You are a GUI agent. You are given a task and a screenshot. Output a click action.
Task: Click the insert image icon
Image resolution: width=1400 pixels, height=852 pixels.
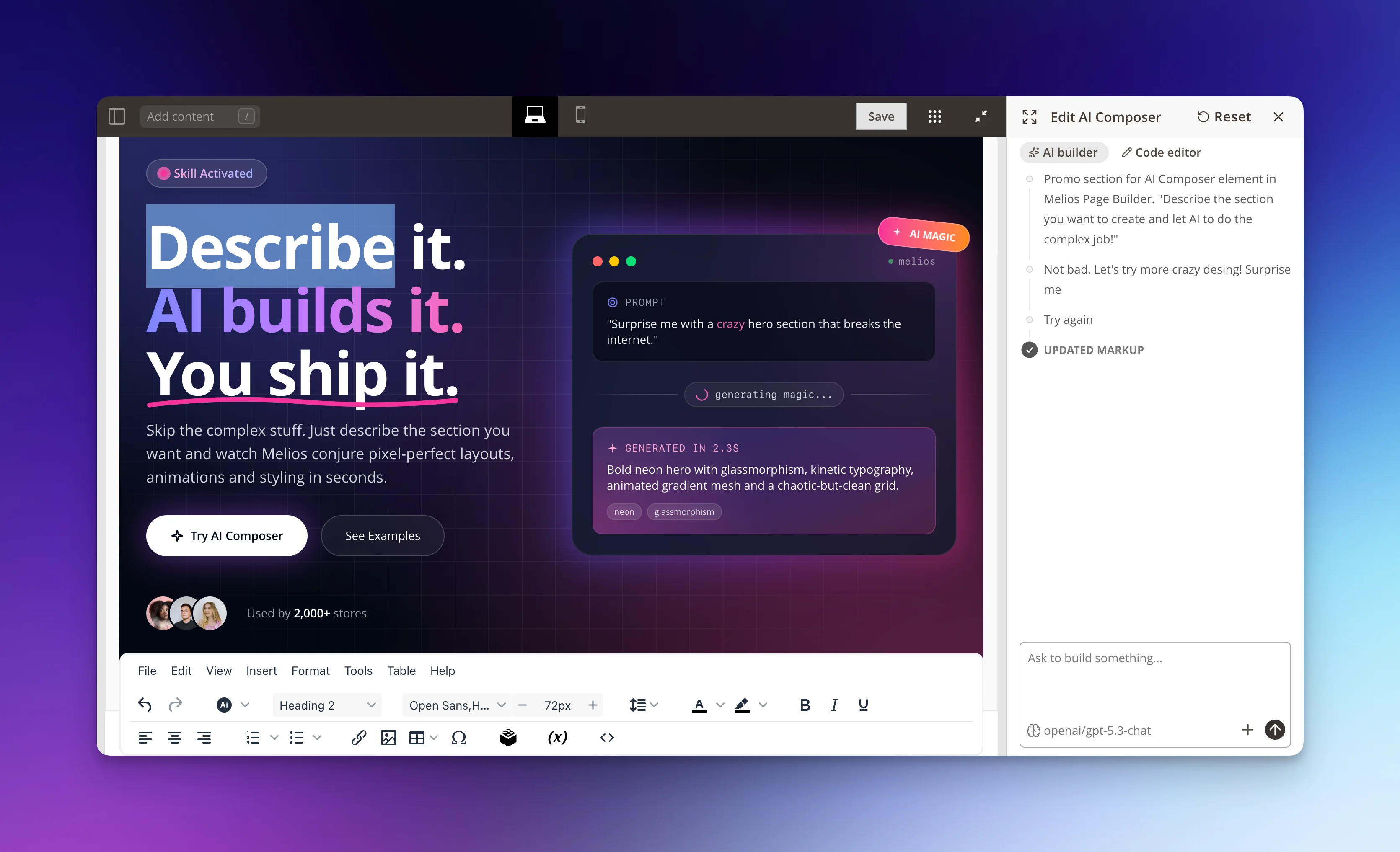click(x=388, y=737)
